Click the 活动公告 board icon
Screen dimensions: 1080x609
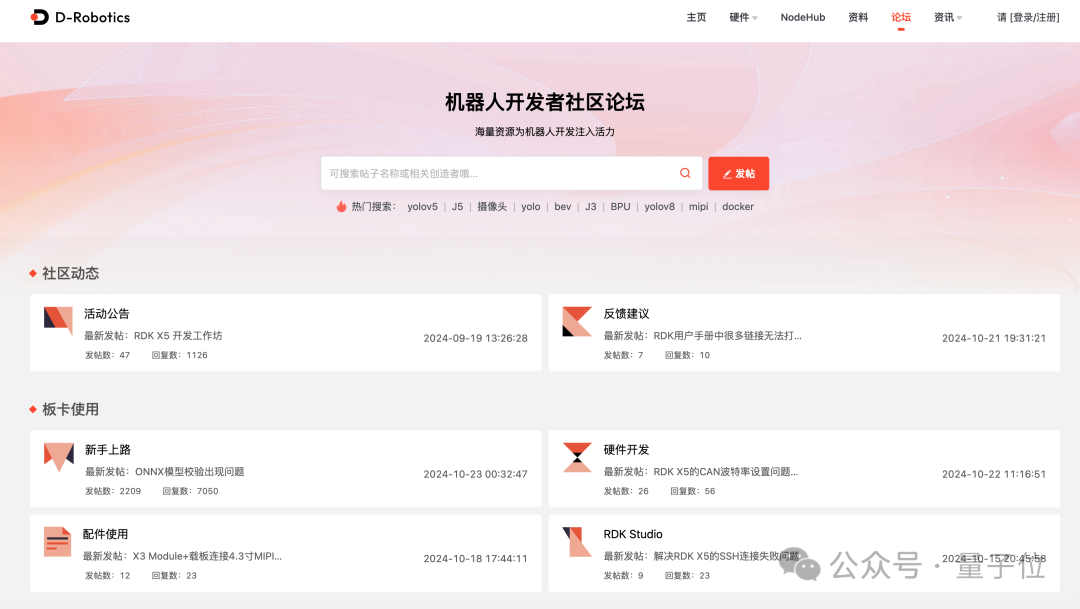click(58, 319)
